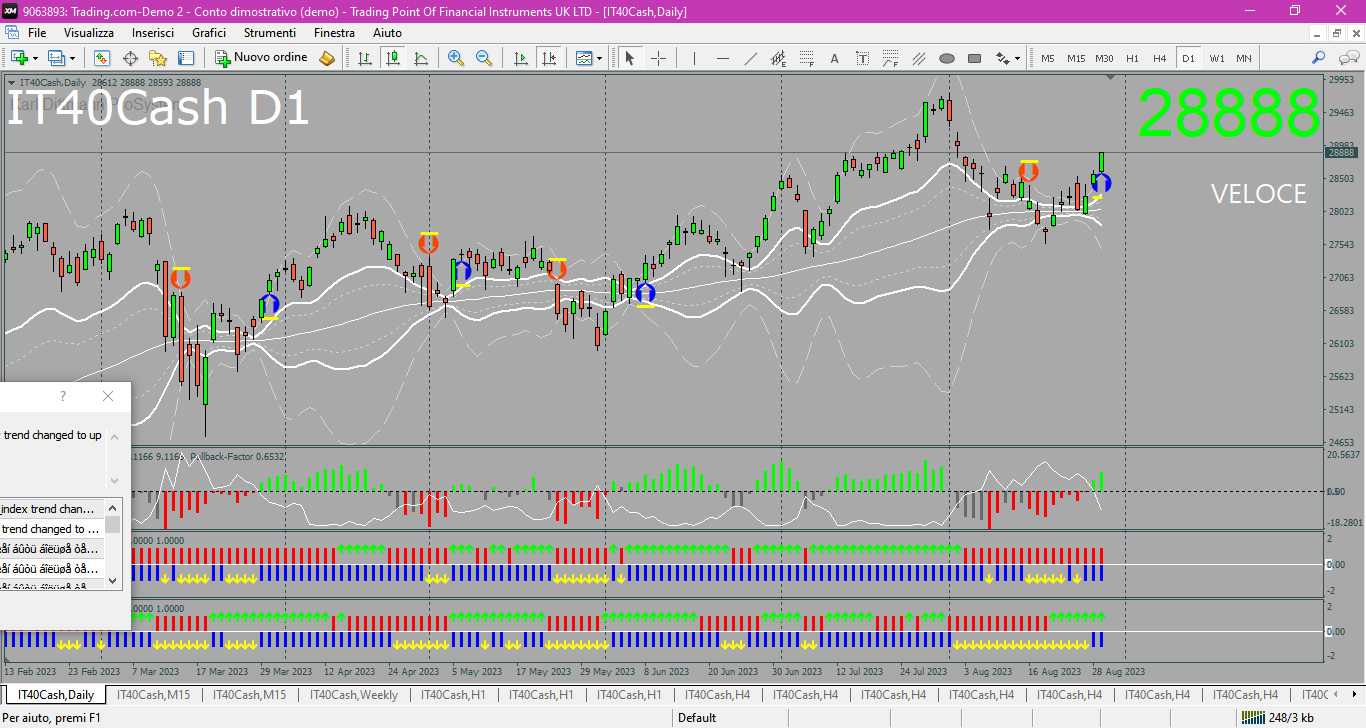Switch to H4 timeframe
The image size is (1366, 728).
[1160, 58]
